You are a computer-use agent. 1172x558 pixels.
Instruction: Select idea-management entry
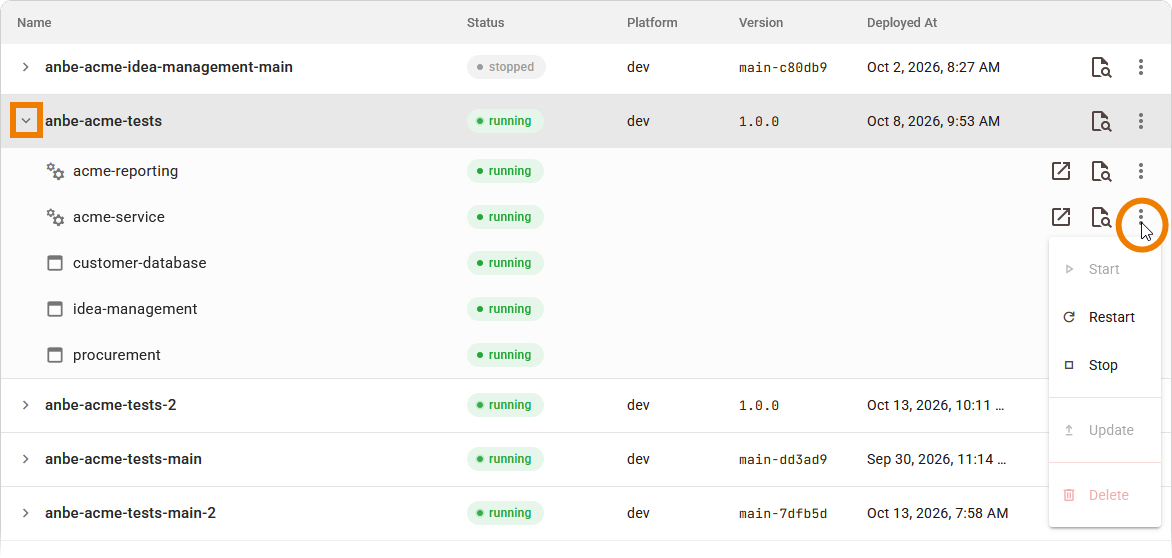click(x=135, y=309)
